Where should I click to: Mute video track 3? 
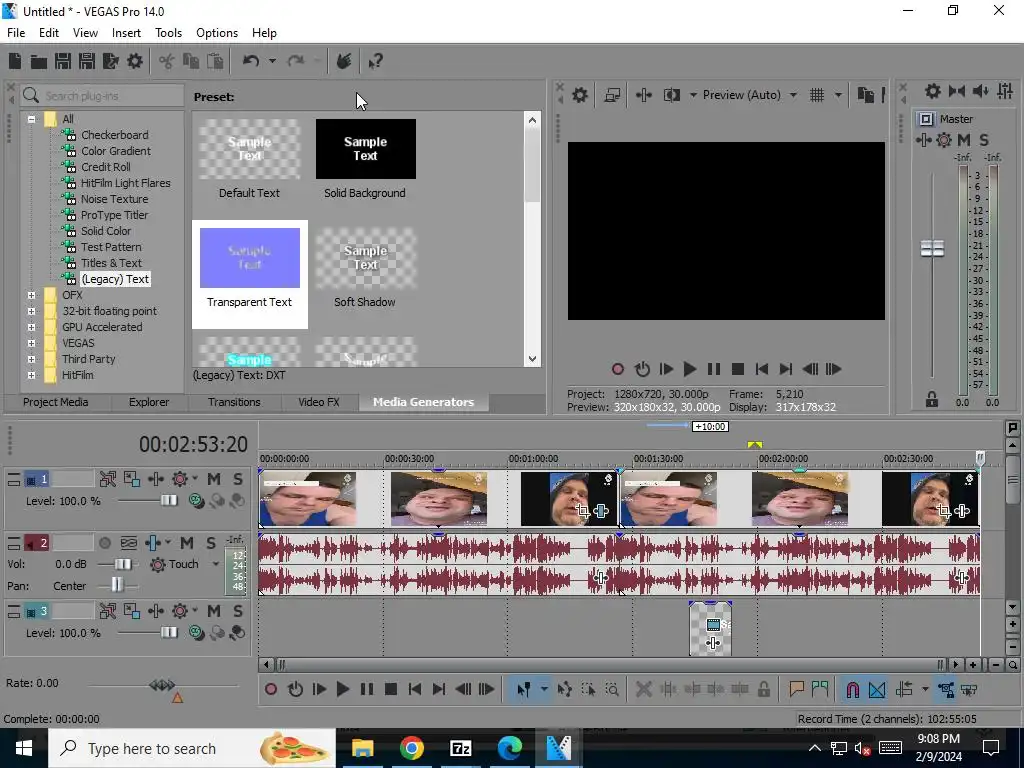pos(214,611)
